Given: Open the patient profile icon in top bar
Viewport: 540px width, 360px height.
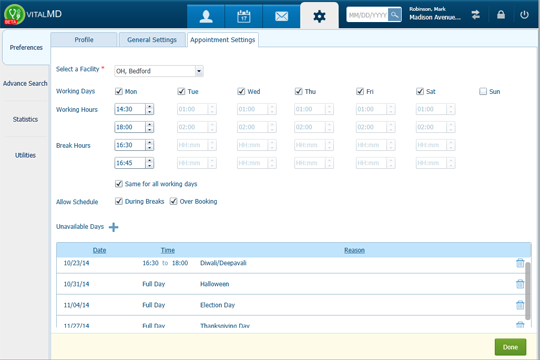Looking at the screenshot, I should point(206,16).
